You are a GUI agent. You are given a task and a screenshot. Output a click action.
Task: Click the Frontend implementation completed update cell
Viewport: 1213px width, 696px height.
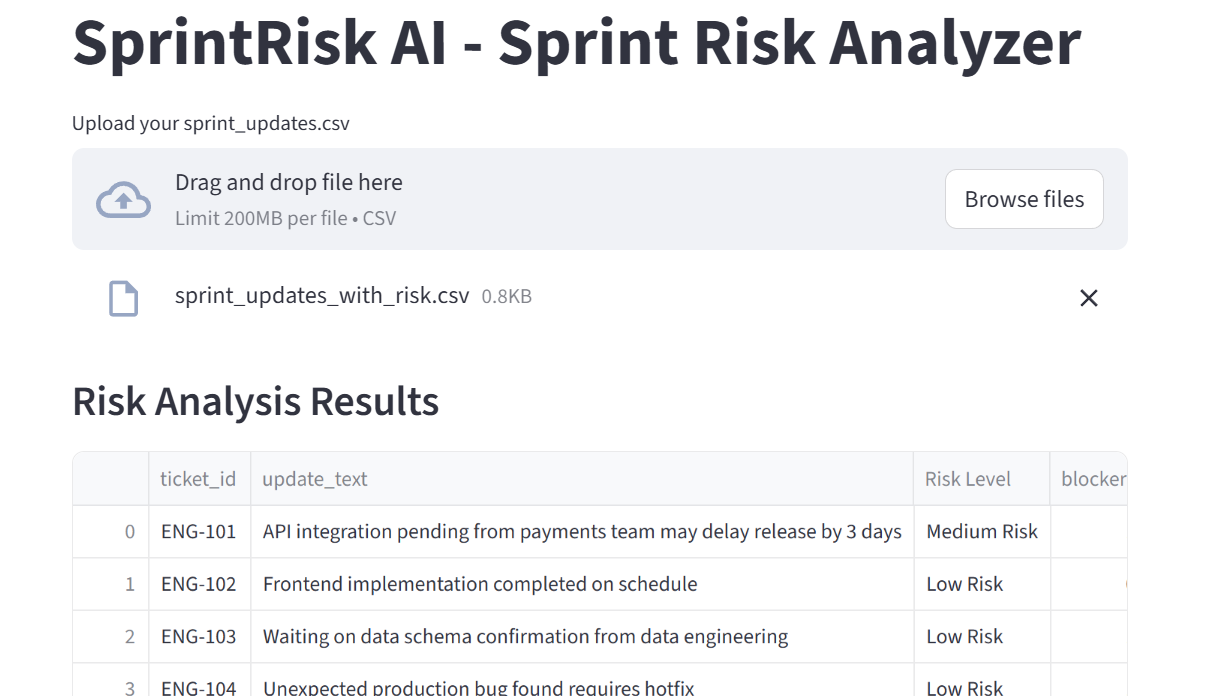coord(480,584)
